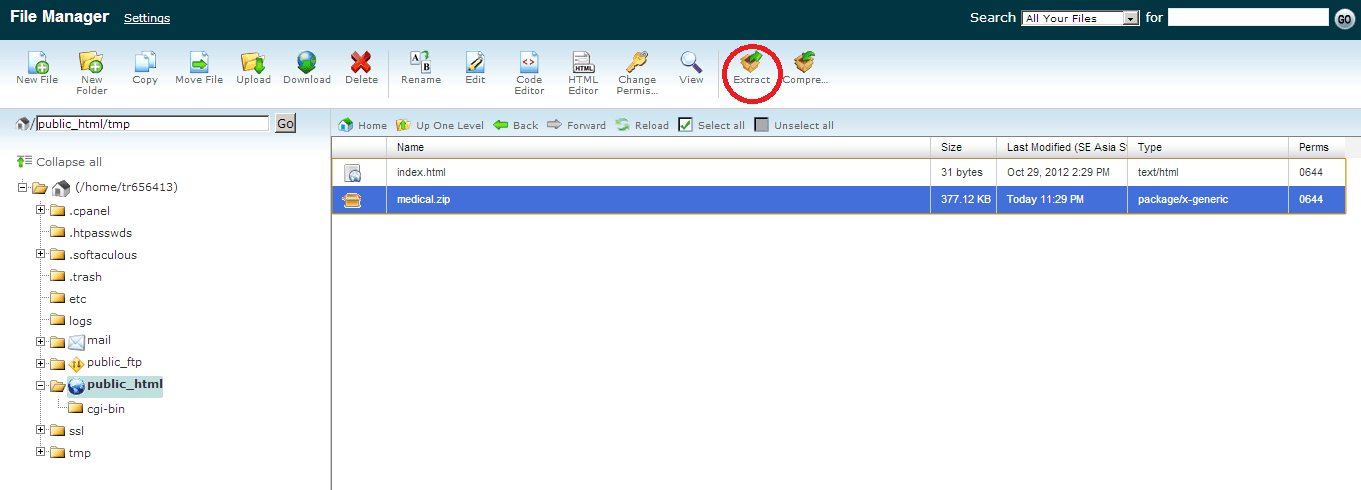Click the Back navigation arrow

(515, 125)
